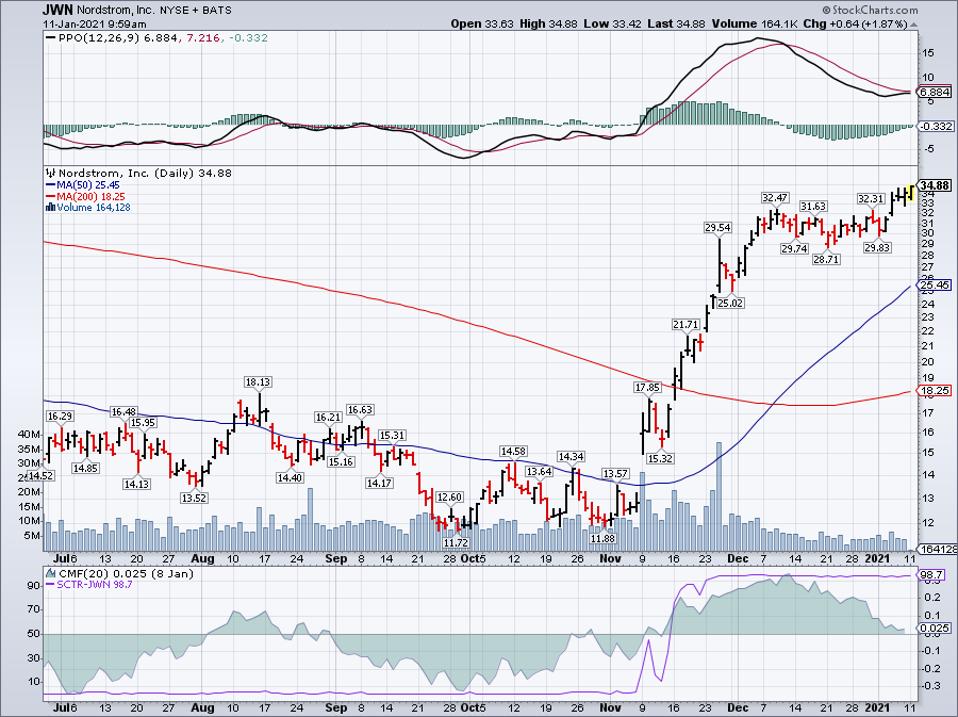Click the 16.63 price annotation
958x717 pixels.
(360, 410)
